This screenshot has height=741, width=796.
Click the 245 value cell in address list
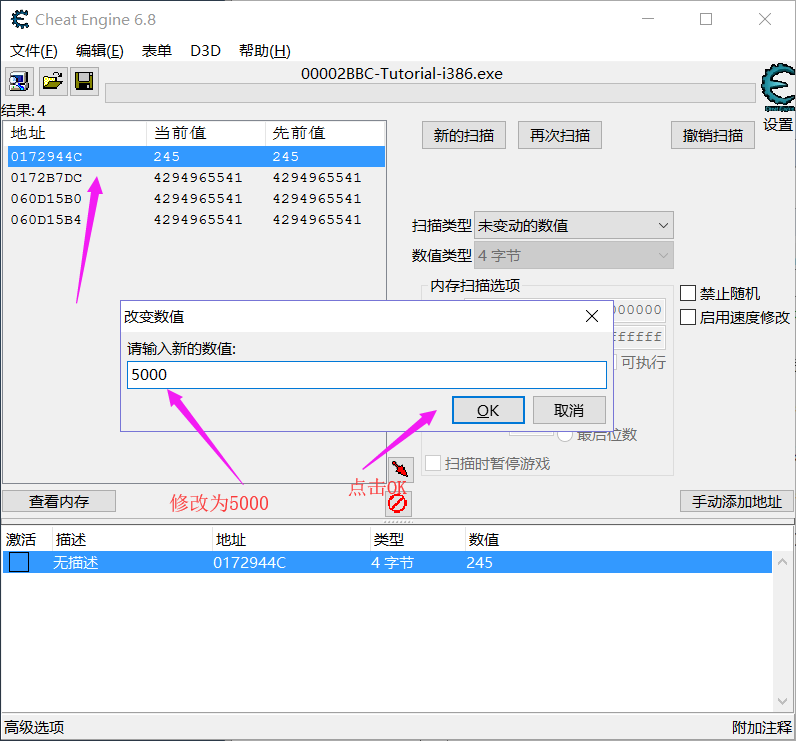480,562
